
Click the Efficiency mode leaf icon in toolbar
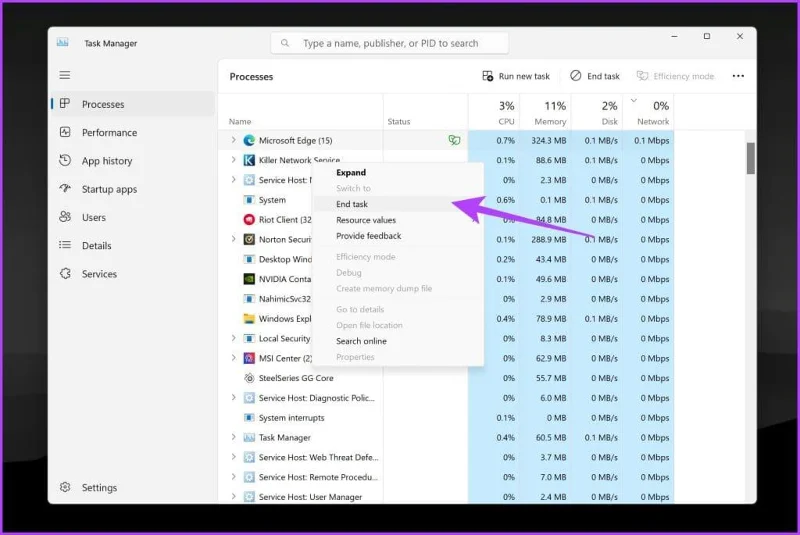(642, 76)
